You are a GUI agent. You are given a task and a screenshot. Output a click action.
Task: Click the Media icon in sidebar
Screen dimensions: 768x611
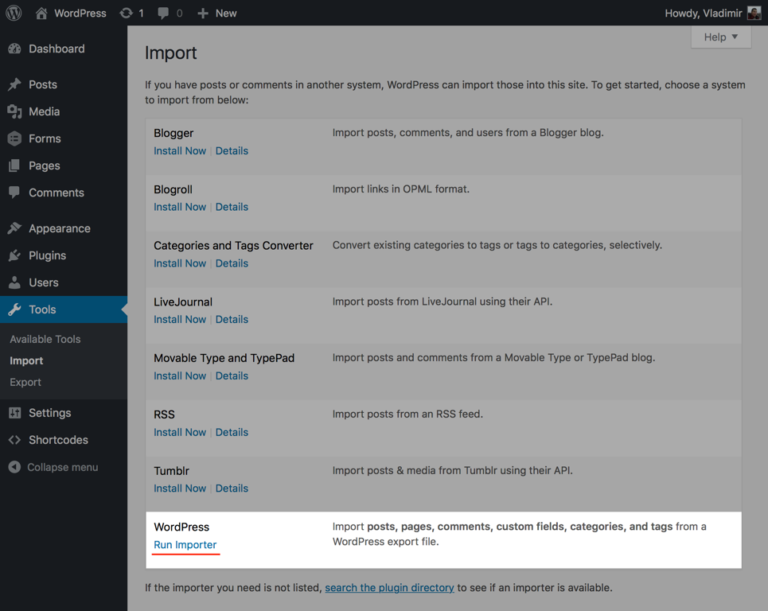click(x=15, y=112)
